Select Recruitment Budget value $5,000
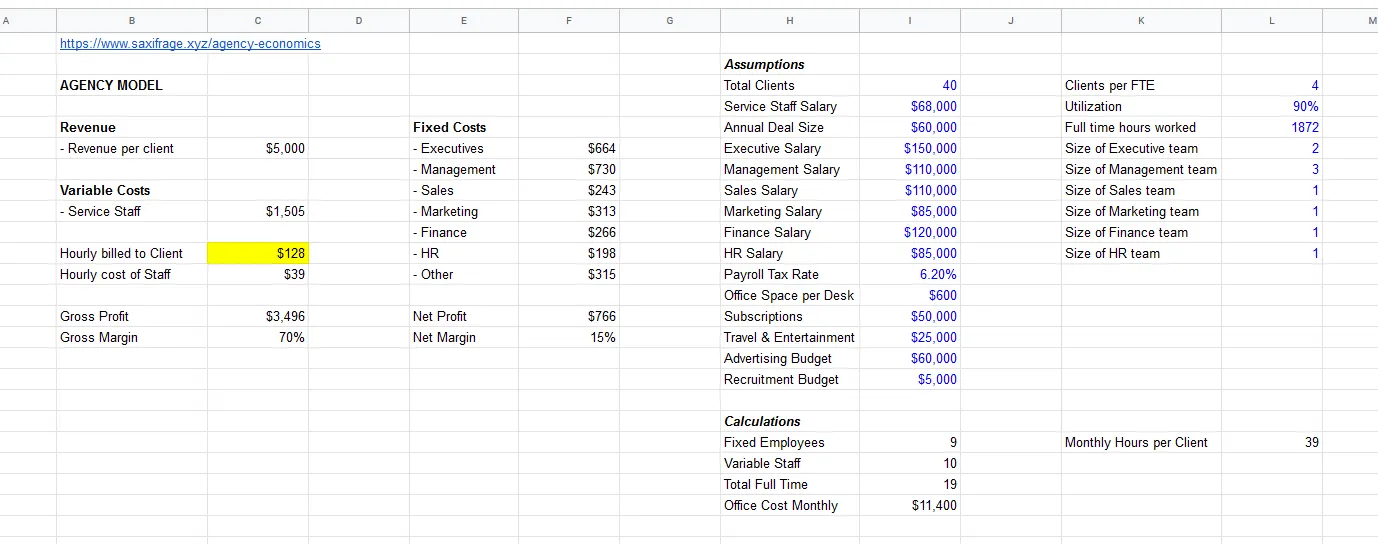Viewport: 1378px width, 544px height. pos(910,380)
